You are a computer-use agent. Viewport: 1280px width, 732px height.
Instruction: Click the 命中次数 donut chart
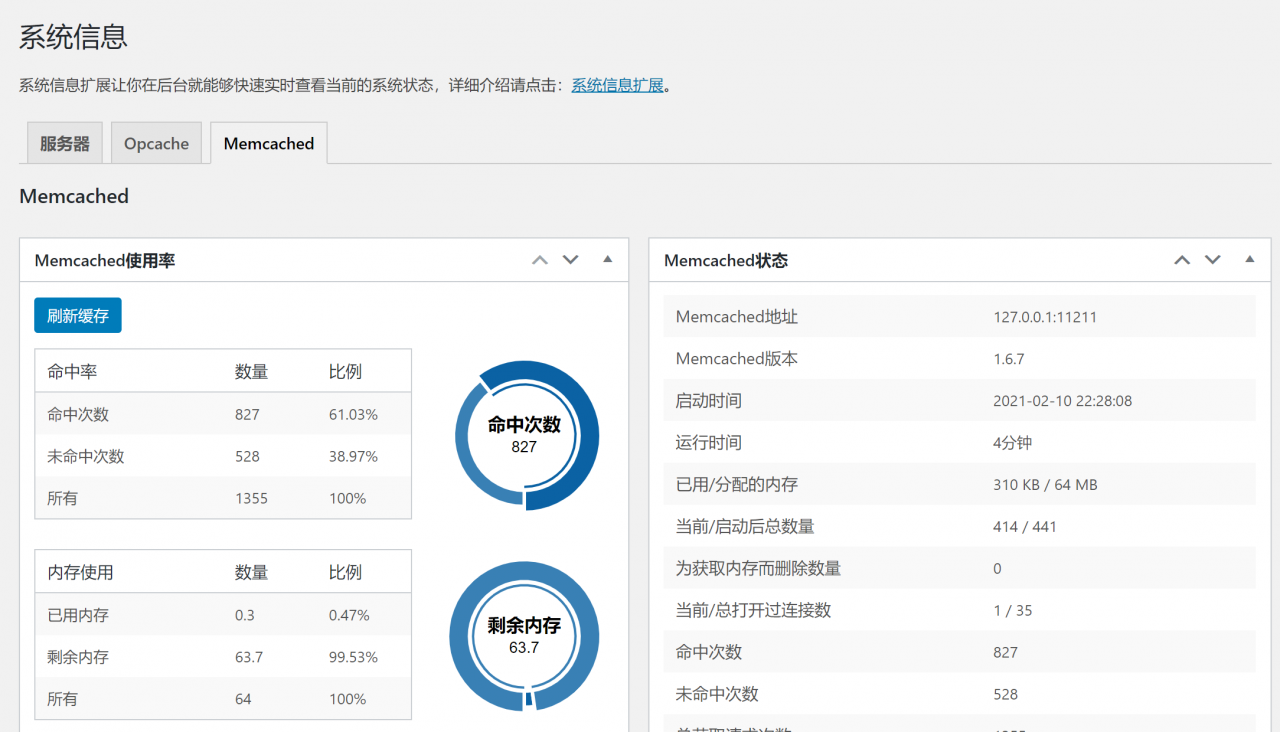[x=526, y=435]
